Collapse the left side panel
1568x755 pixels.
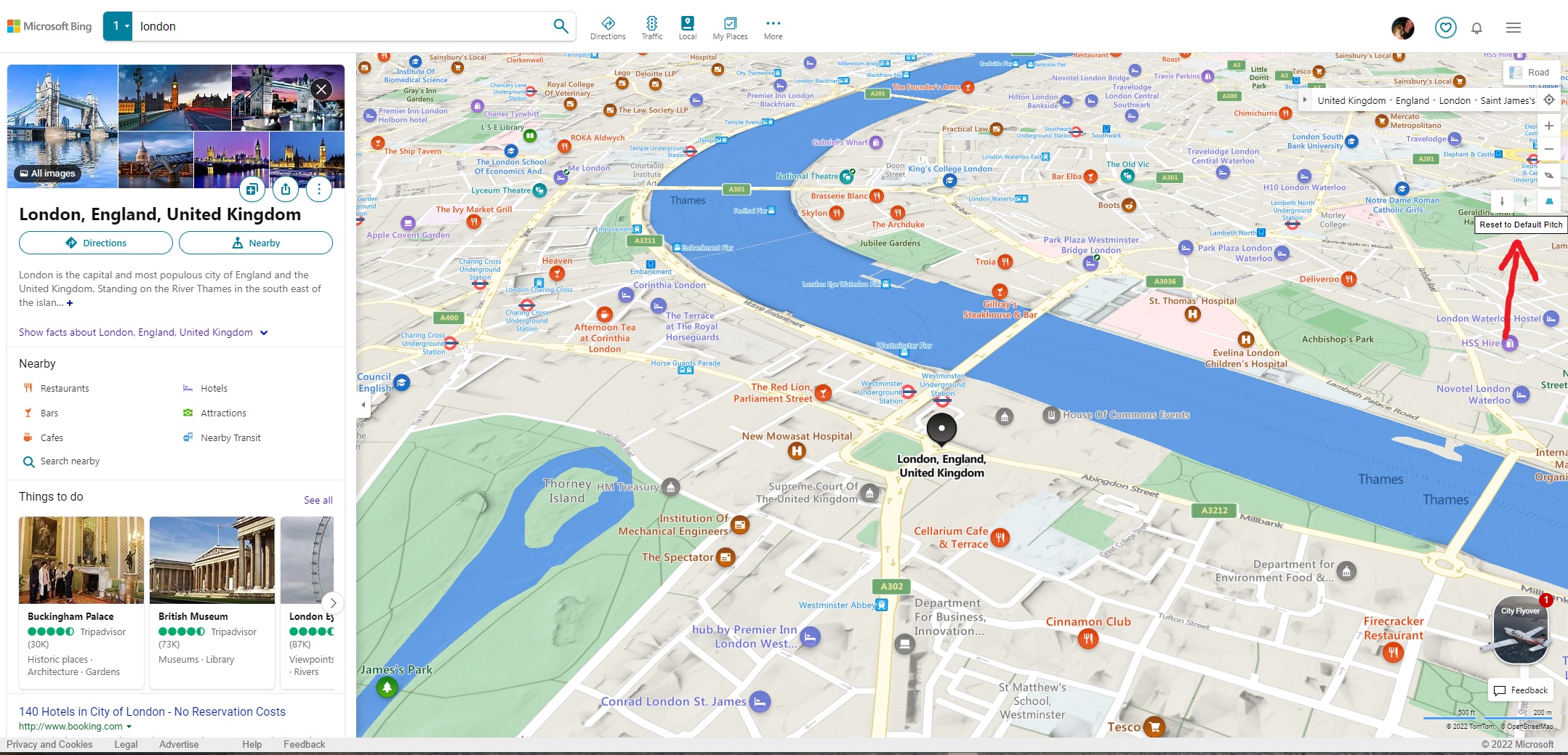pos(363,405)
